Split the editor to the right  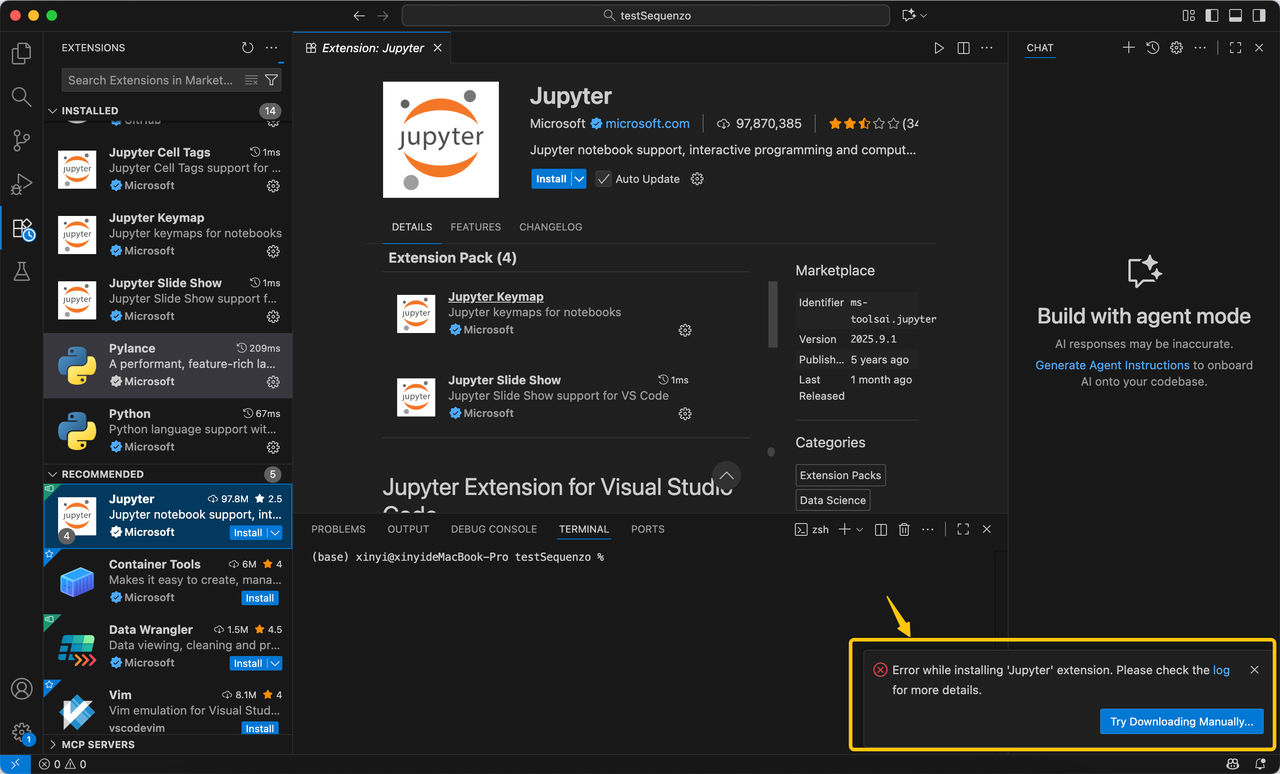963,48
